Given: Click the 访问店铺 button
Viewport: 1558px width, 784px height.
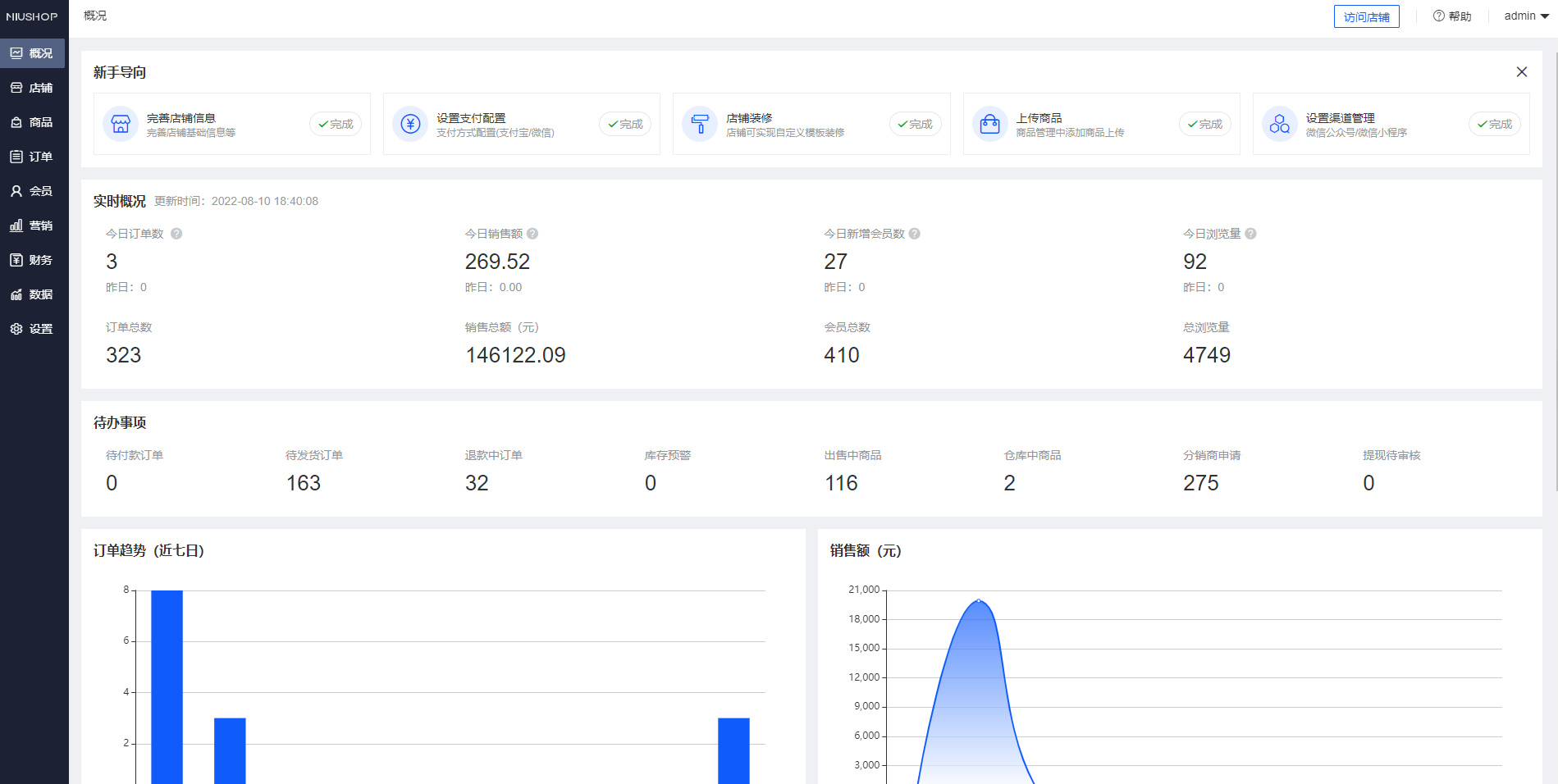Looking at the screenshot, I should pos(1366,16).
